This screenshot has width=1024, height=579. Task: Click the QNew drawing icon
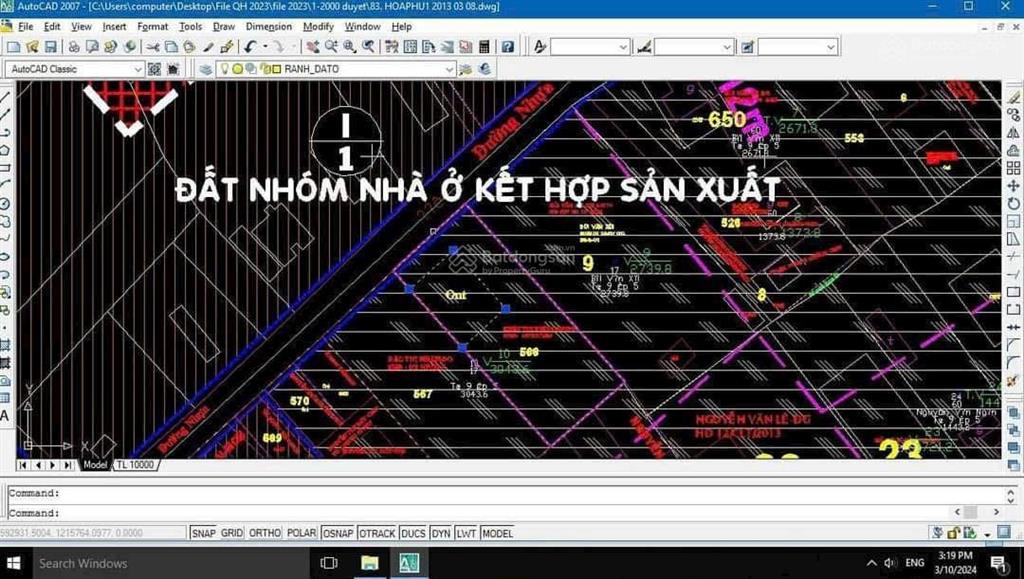pos(13,47)
